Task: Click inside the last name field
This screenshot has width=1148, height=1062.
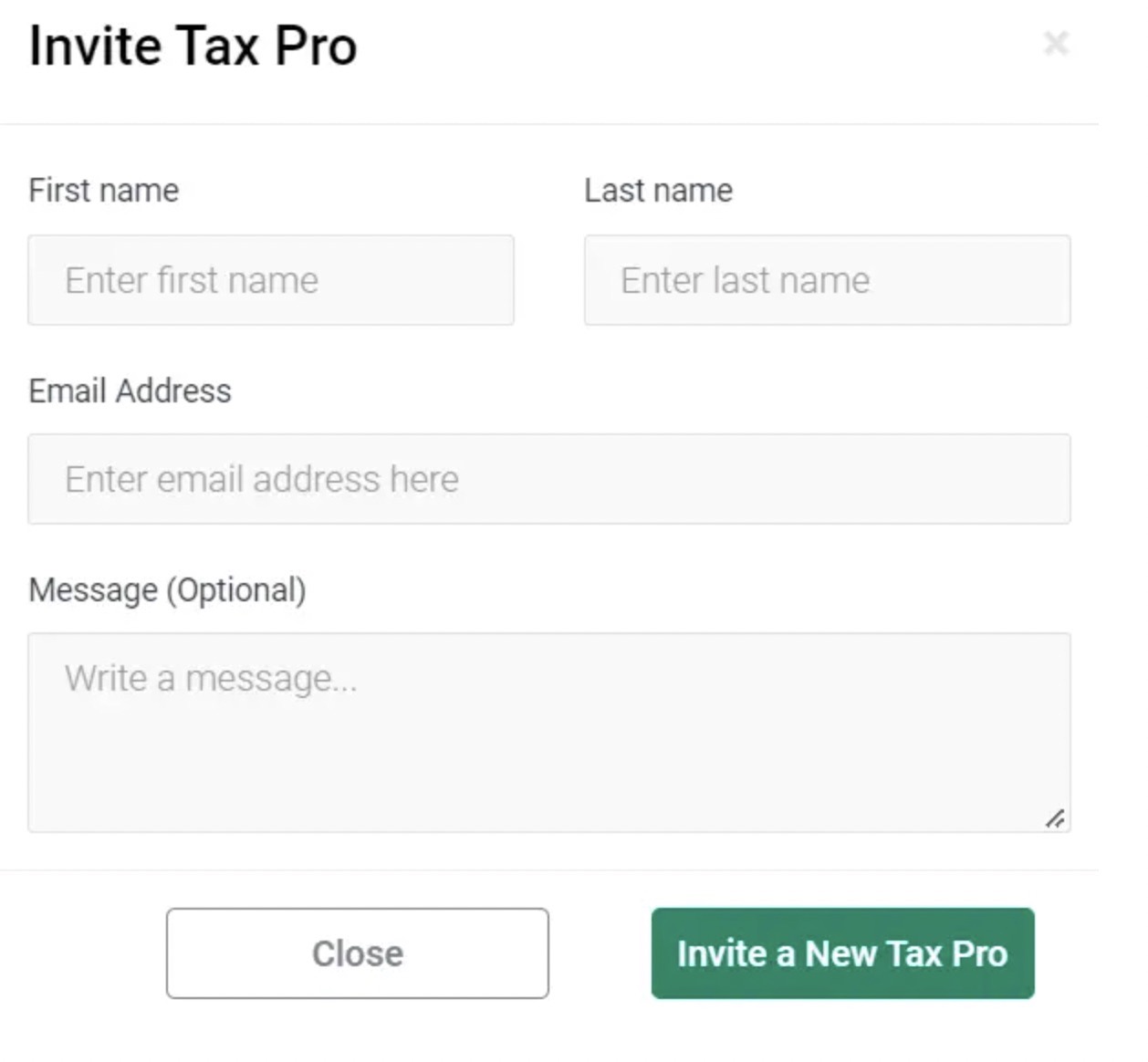Action: tap(826, 280)
